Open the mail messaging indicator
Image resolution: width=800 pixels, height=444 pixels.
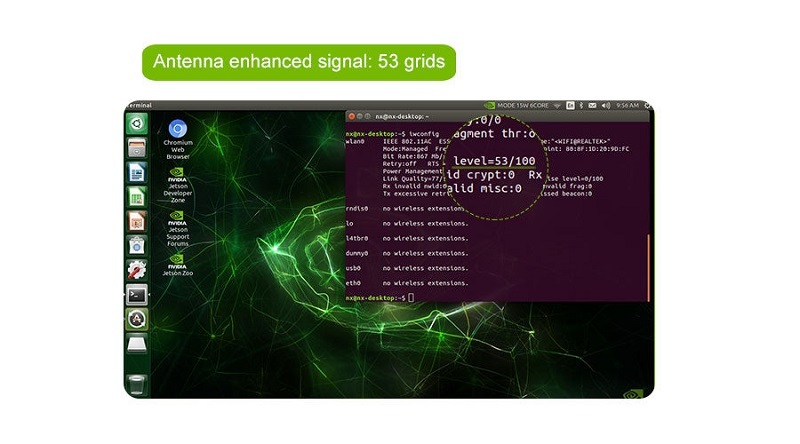click(x=592, y=106)
